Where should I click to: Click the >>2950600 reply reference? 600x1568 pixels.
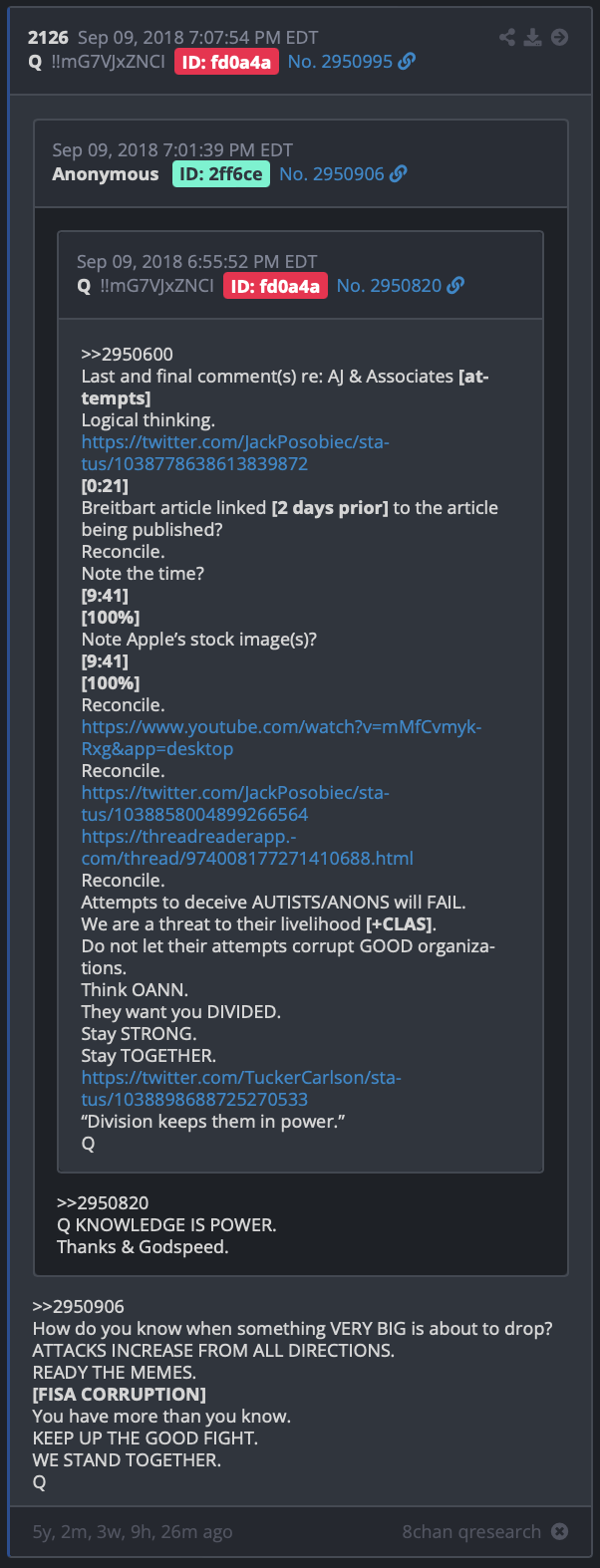[128, 355]
